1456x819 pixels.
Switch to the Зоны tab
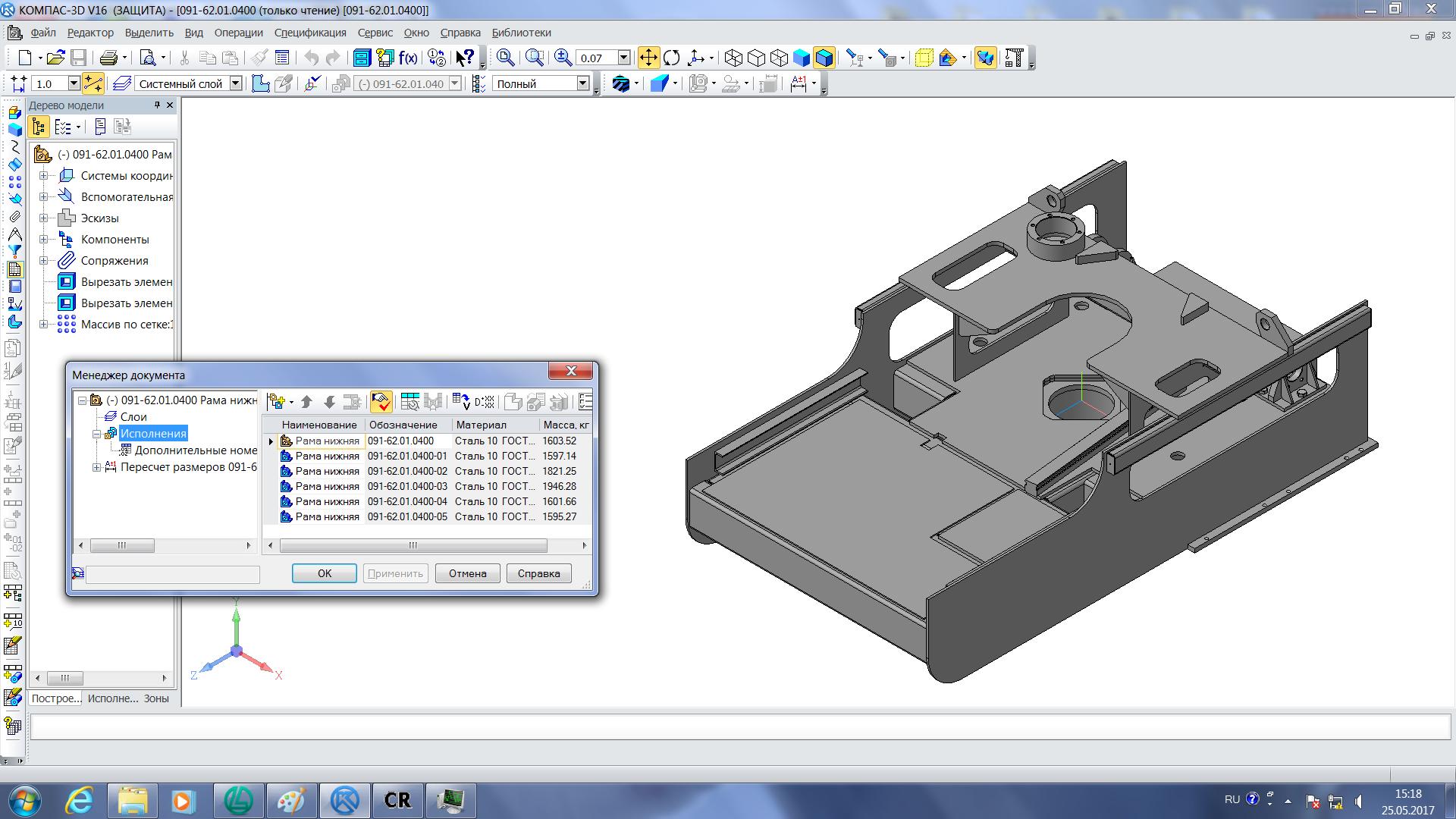156,698
